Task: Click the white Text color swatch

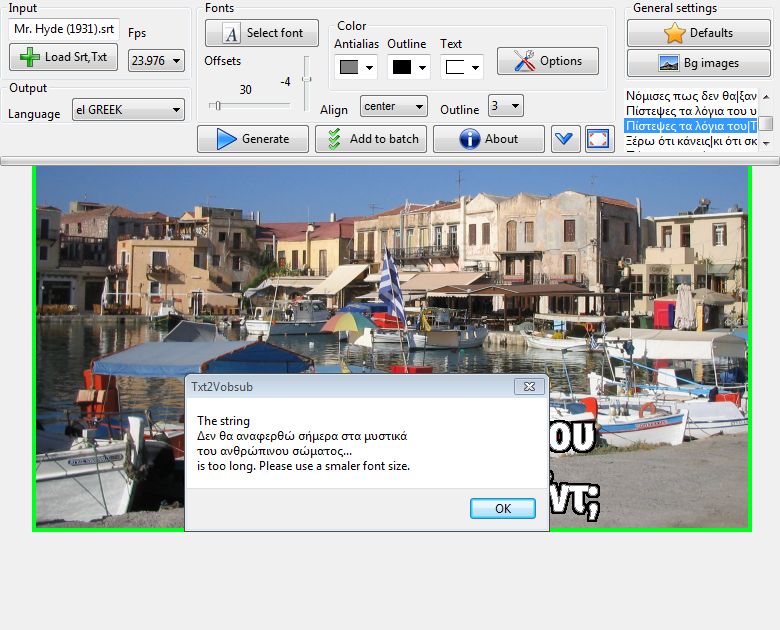Action: (455, 67)
